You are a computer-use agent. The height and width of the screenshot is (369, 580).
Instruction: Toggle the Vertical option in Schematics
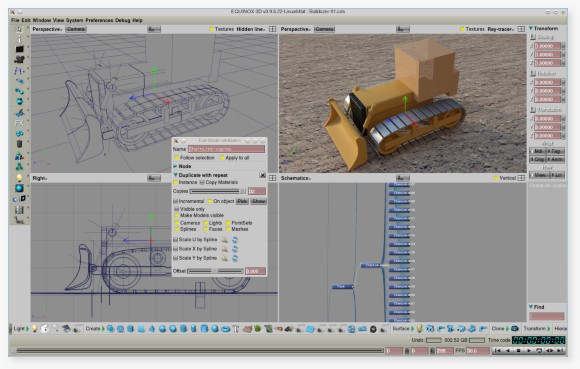(496, 178)
